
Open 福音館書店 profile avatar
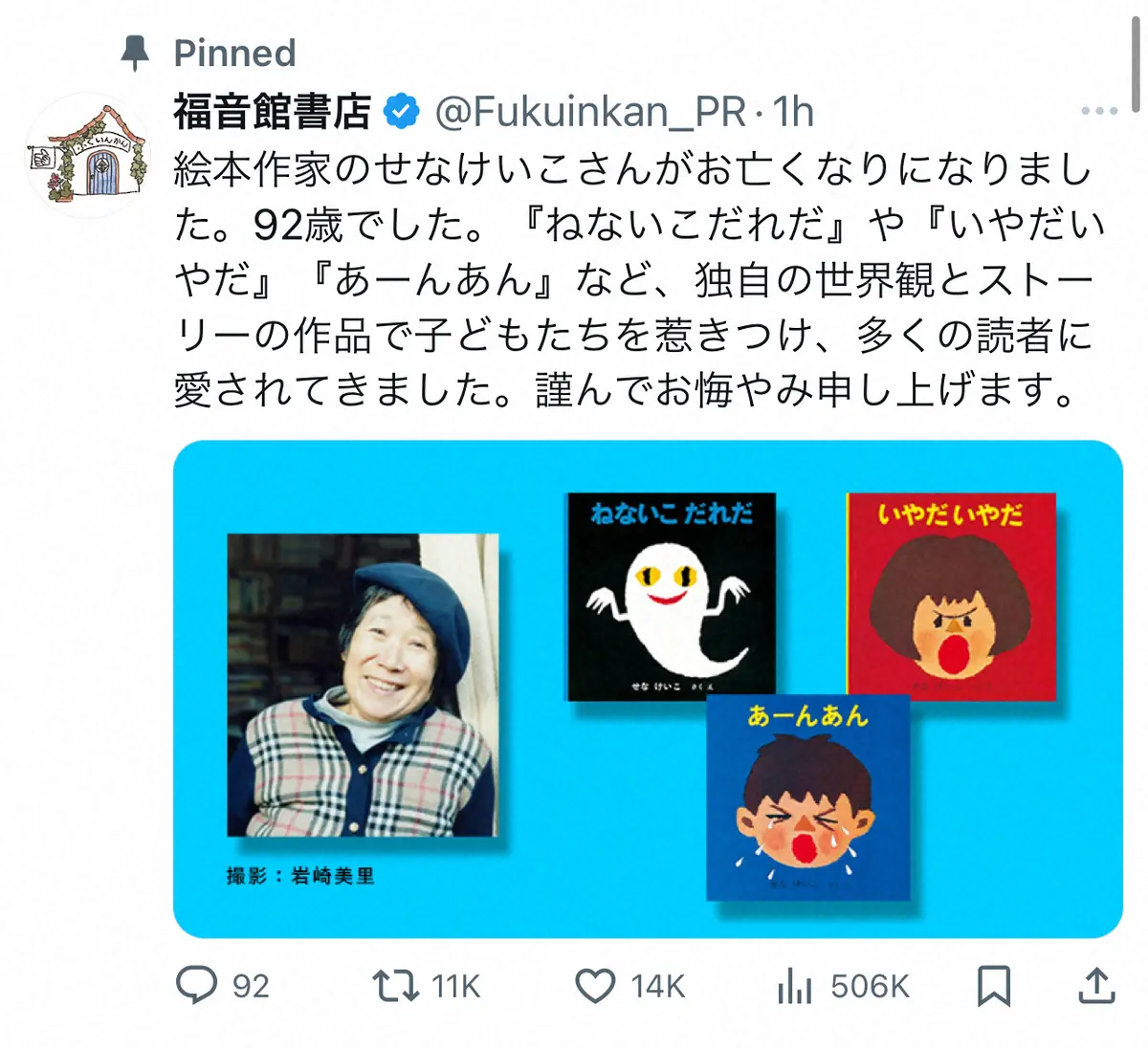point(88,155)
